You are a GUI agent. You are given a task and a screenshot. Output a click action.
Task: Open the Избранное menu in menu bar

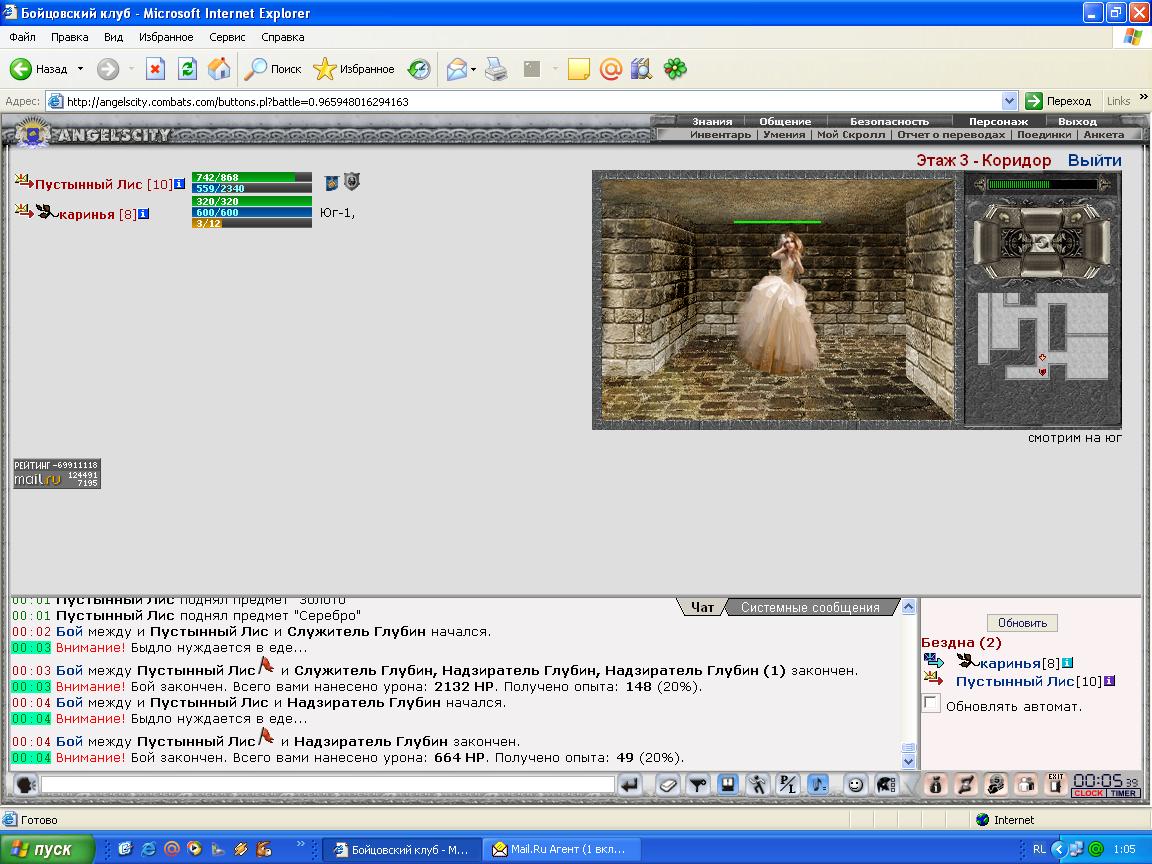(x=166, y=37)
